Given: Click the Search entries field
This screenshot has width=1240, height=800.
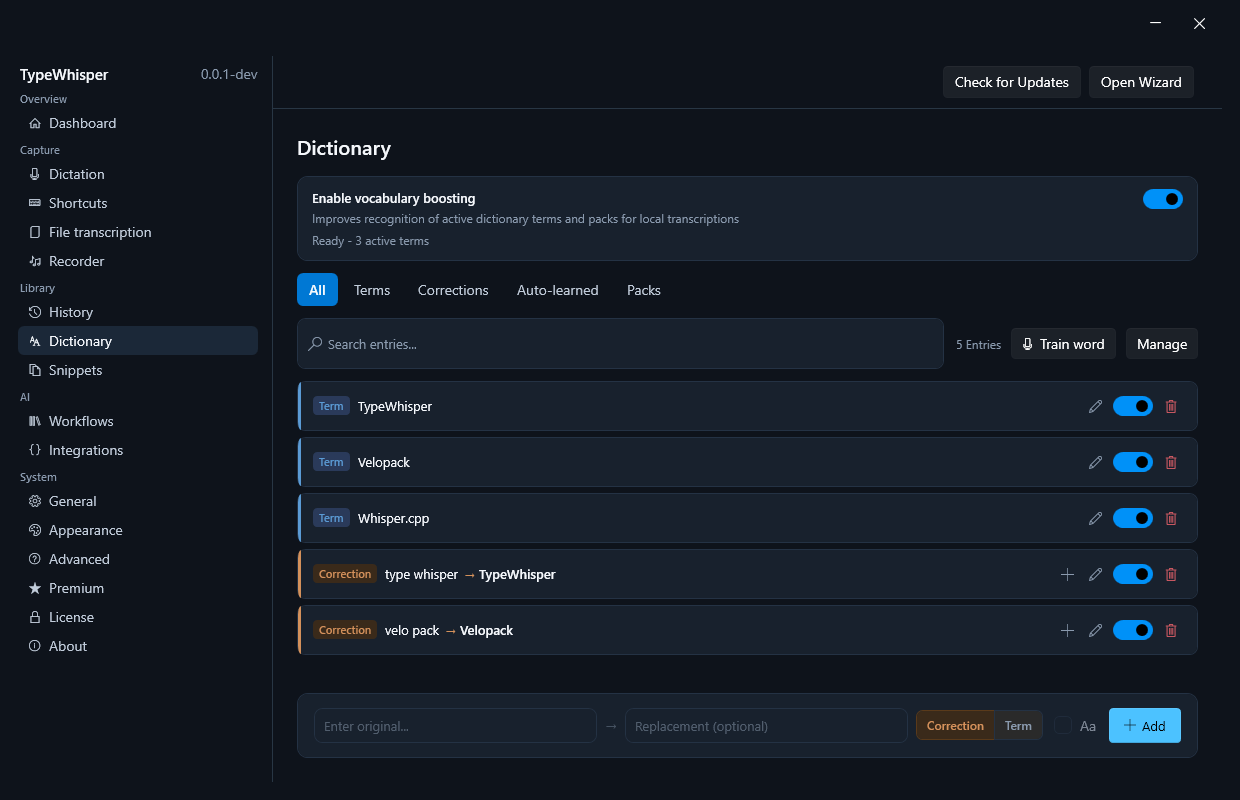Looking at the screenshot, I should (620, 344).
